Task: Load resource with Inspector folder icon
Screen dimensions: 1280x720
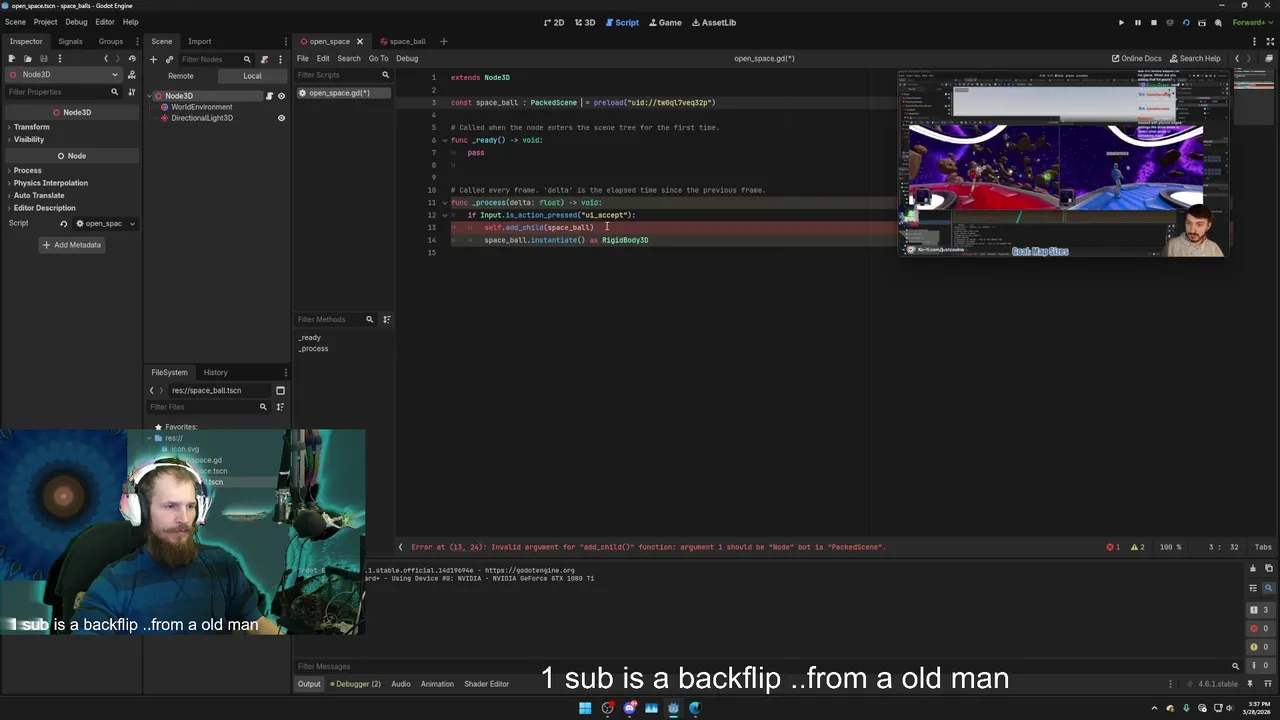Action: [28, 59]
